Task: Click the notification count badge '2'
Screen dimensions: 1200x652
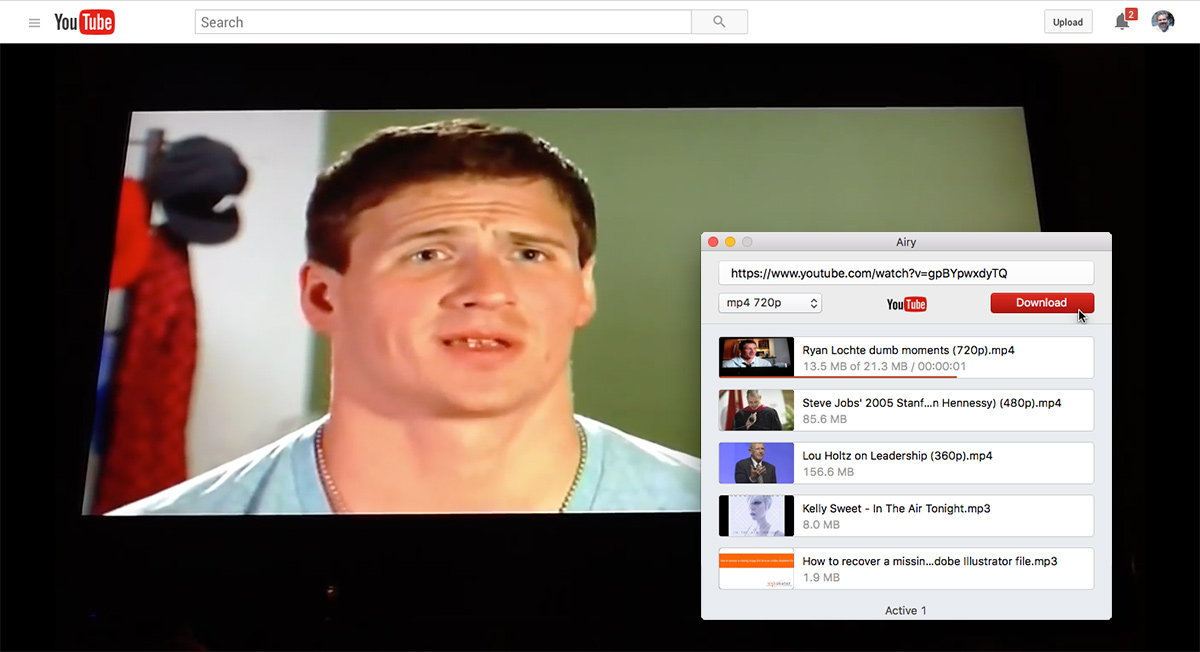Action: click(x=1131, y=14)
